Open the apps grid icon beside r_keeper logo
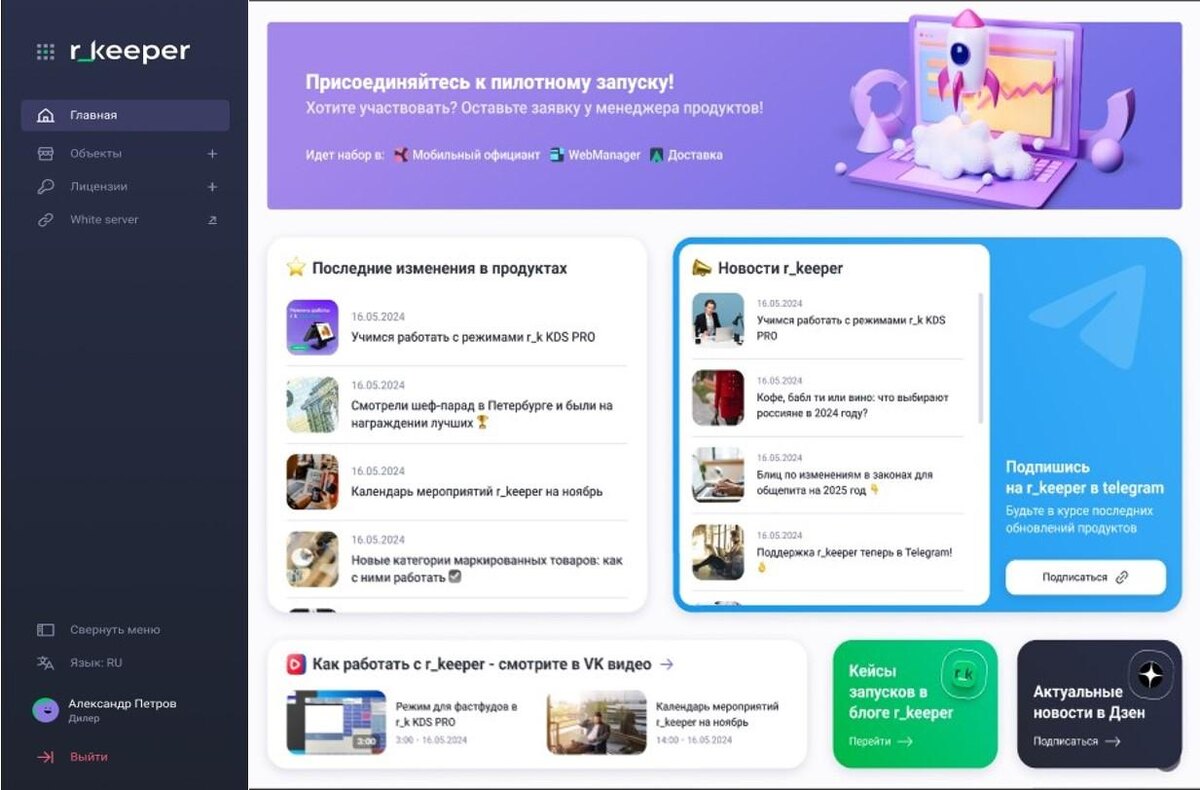 [45, 52]
